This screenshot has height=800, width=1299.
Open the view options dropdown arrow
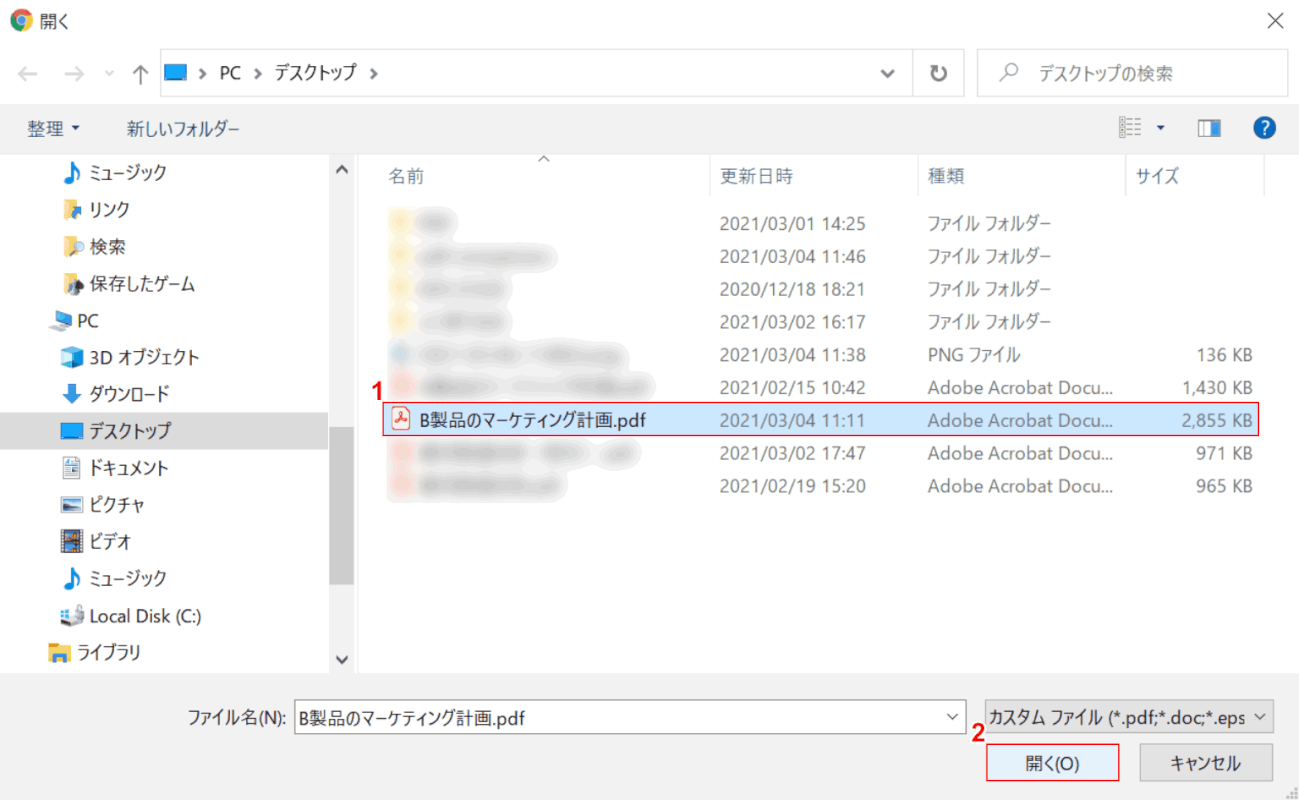(x=1161, y=128)
